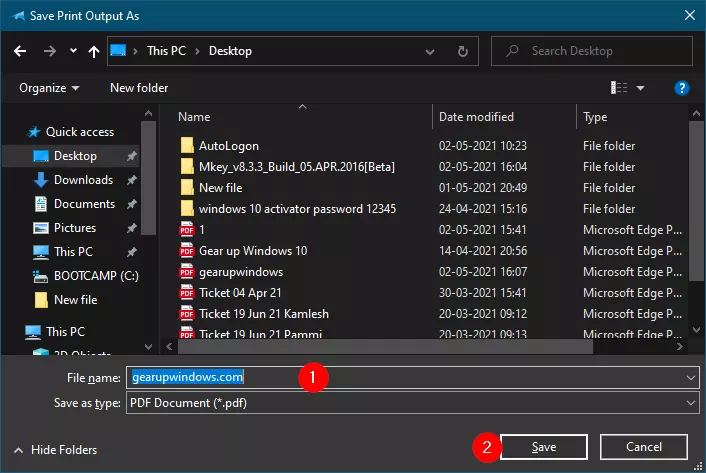Click the AutoLogon folder icon
Viewport: 706px width, 473px height.
186,145
